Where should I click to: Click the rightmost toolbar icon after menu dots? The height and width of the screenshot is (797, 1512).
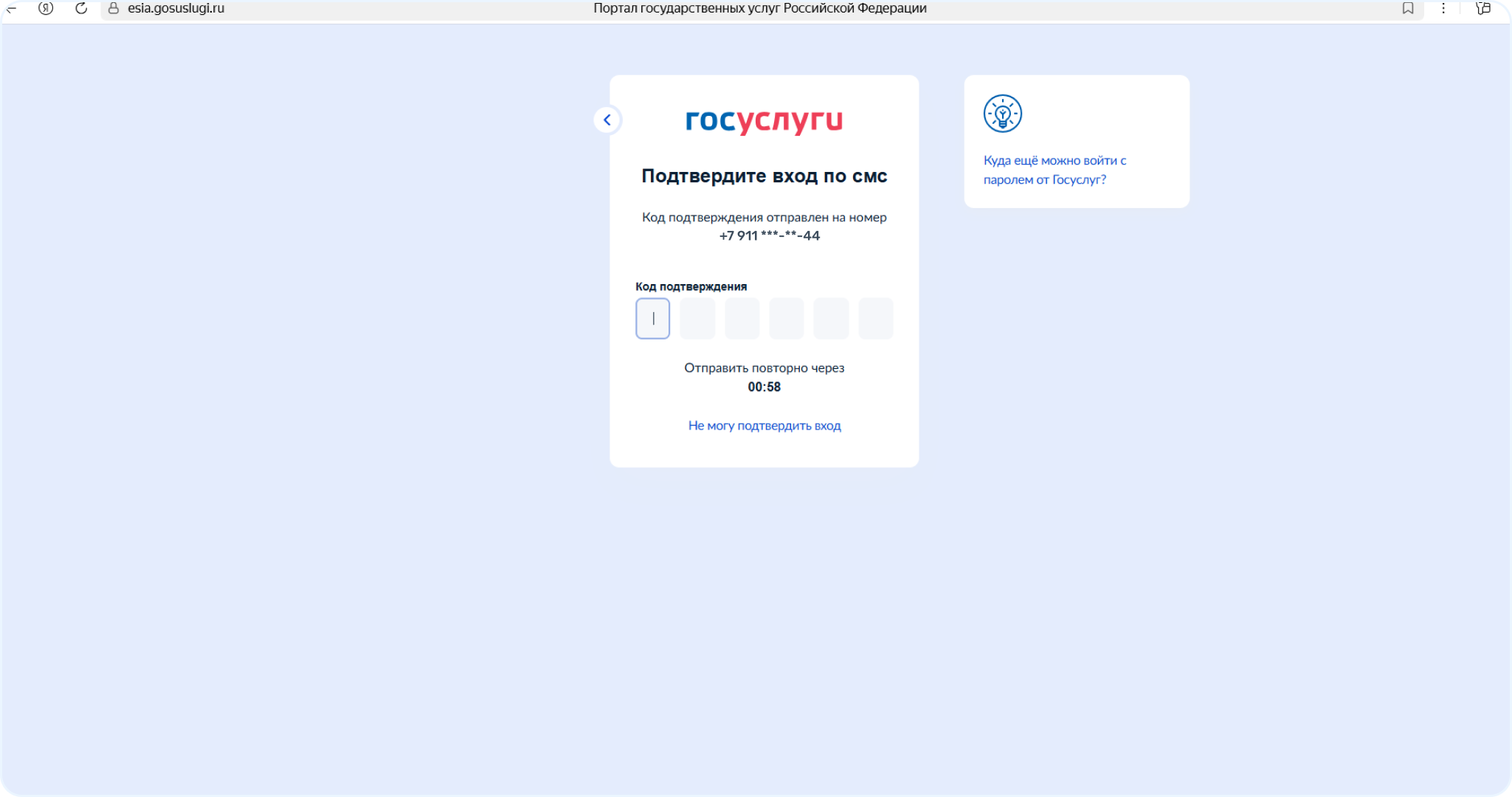click(1483, 8)
